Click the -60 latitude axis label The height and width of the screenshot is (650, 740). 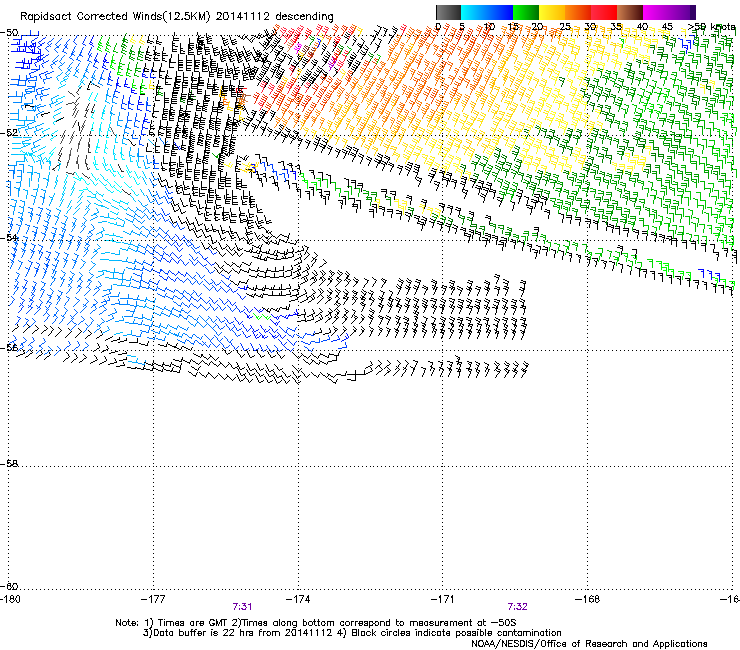(x=9, y=586)
